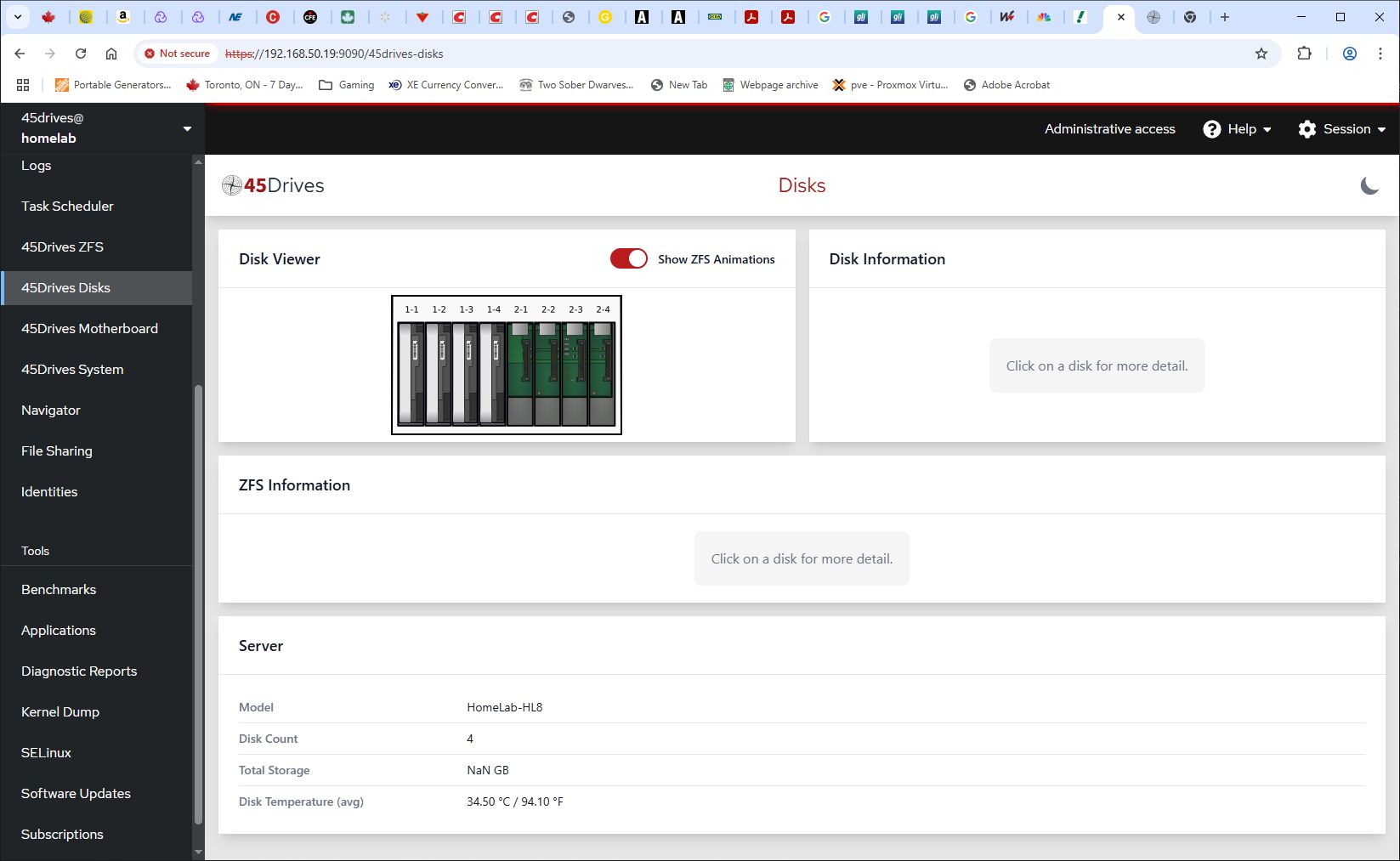Image resolution: width=1400 pixels, height=861 pixels.
Task: Open pve - Proxmox Virtu... bookmark
Action: pos(890,85)
